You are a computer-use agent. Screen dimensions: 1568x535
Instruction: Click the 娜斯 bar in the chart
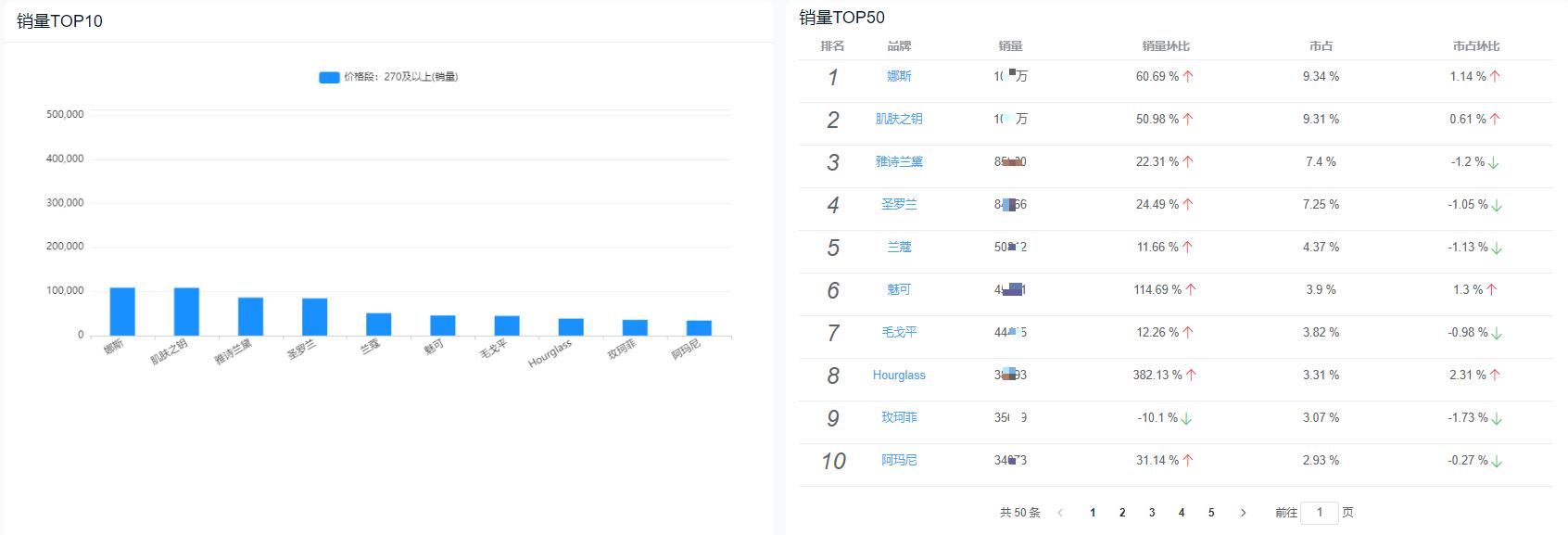pos(122,312)
